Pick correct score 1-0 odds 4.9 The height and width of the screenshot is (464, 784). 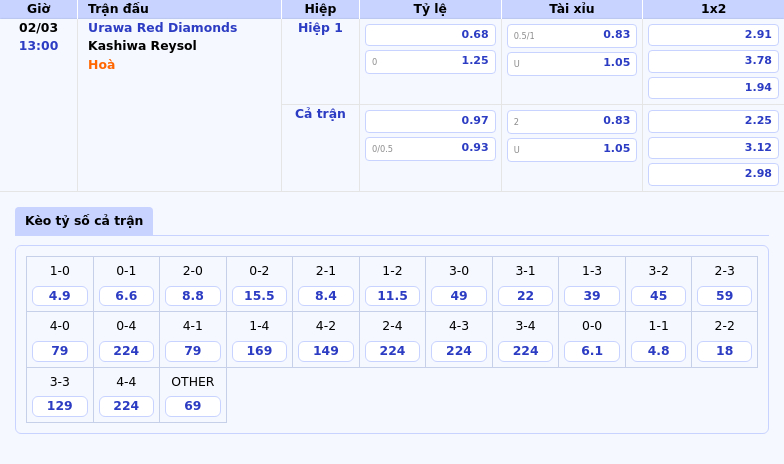point(60,296)
